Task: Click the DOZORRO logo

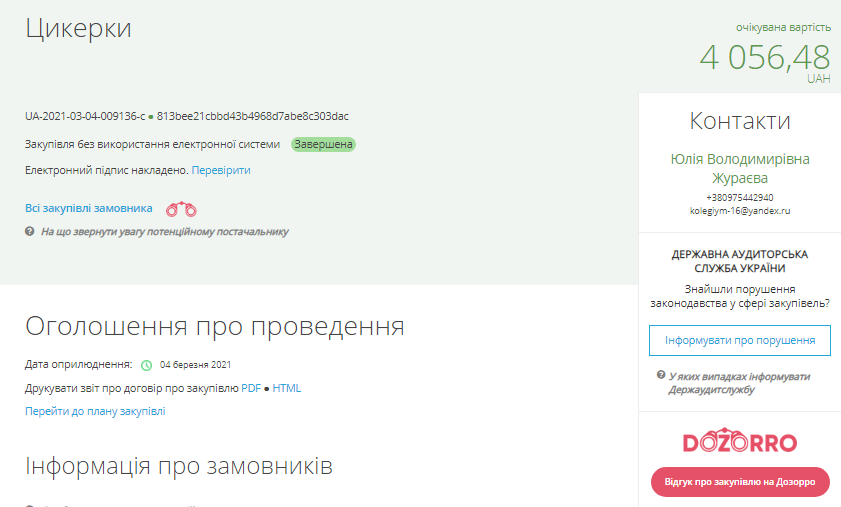Action: point(739,443)
